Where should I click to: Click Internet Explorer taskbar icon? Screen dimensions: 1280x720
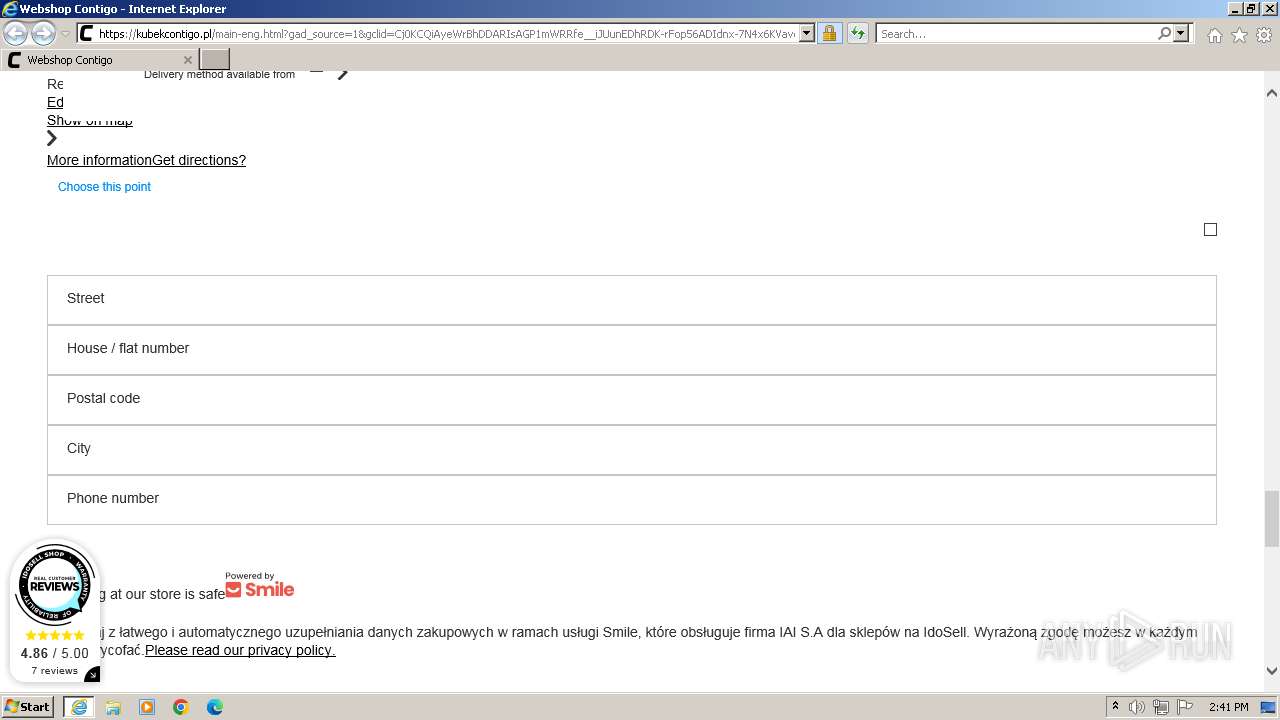coord(79,707)
